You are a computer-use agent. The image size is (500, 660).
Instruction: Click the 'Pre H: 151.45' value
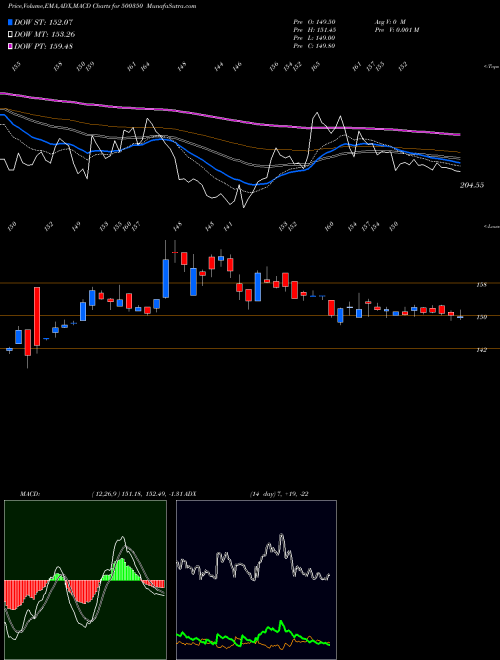point(314,30)
